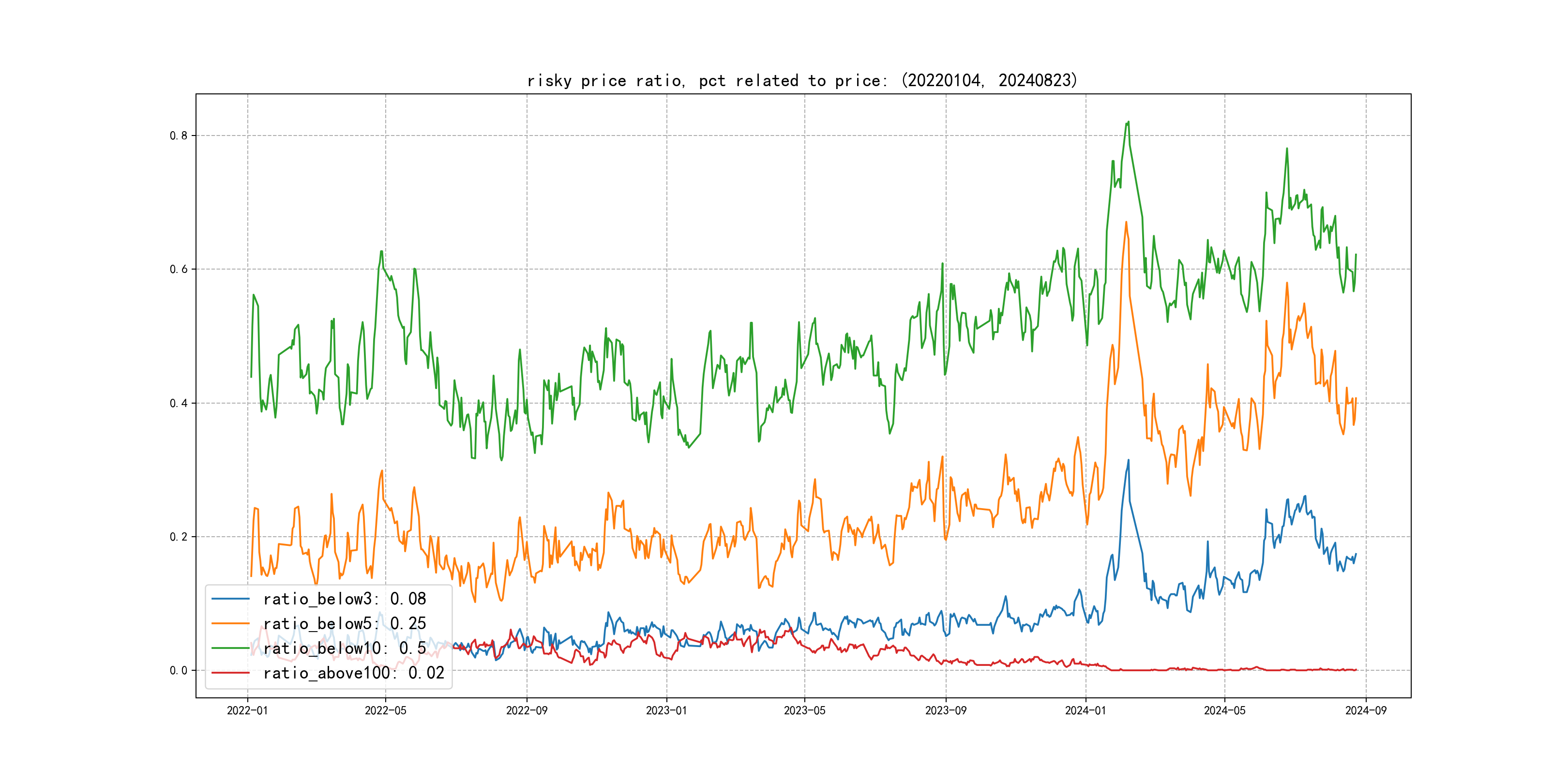Click the chart title text
The width and height of the screenshot is (1568, 784).
pos(801,80)
